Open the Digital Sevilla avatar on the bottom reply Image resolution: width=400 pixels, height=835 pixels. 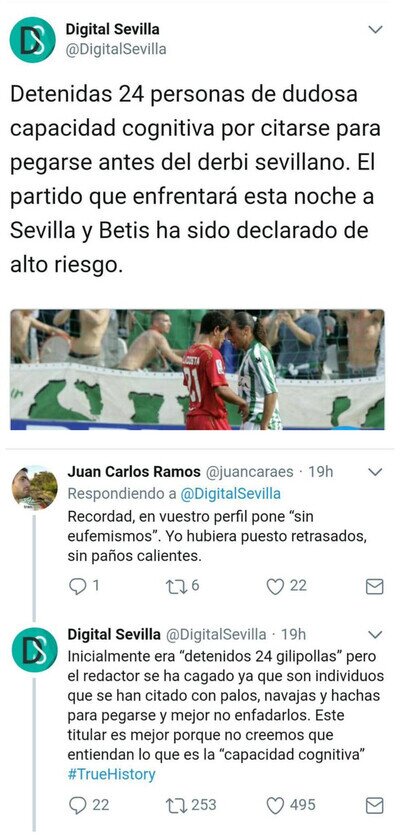click(35, 650)
